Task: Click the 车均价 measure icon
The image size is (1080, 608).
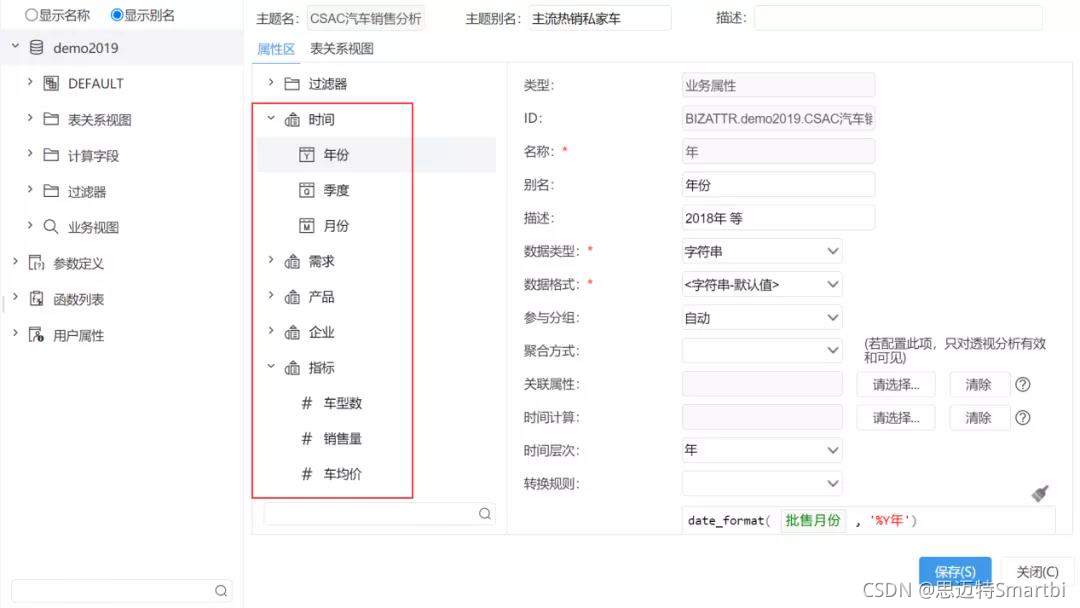Action: click(x=306, y=473)
